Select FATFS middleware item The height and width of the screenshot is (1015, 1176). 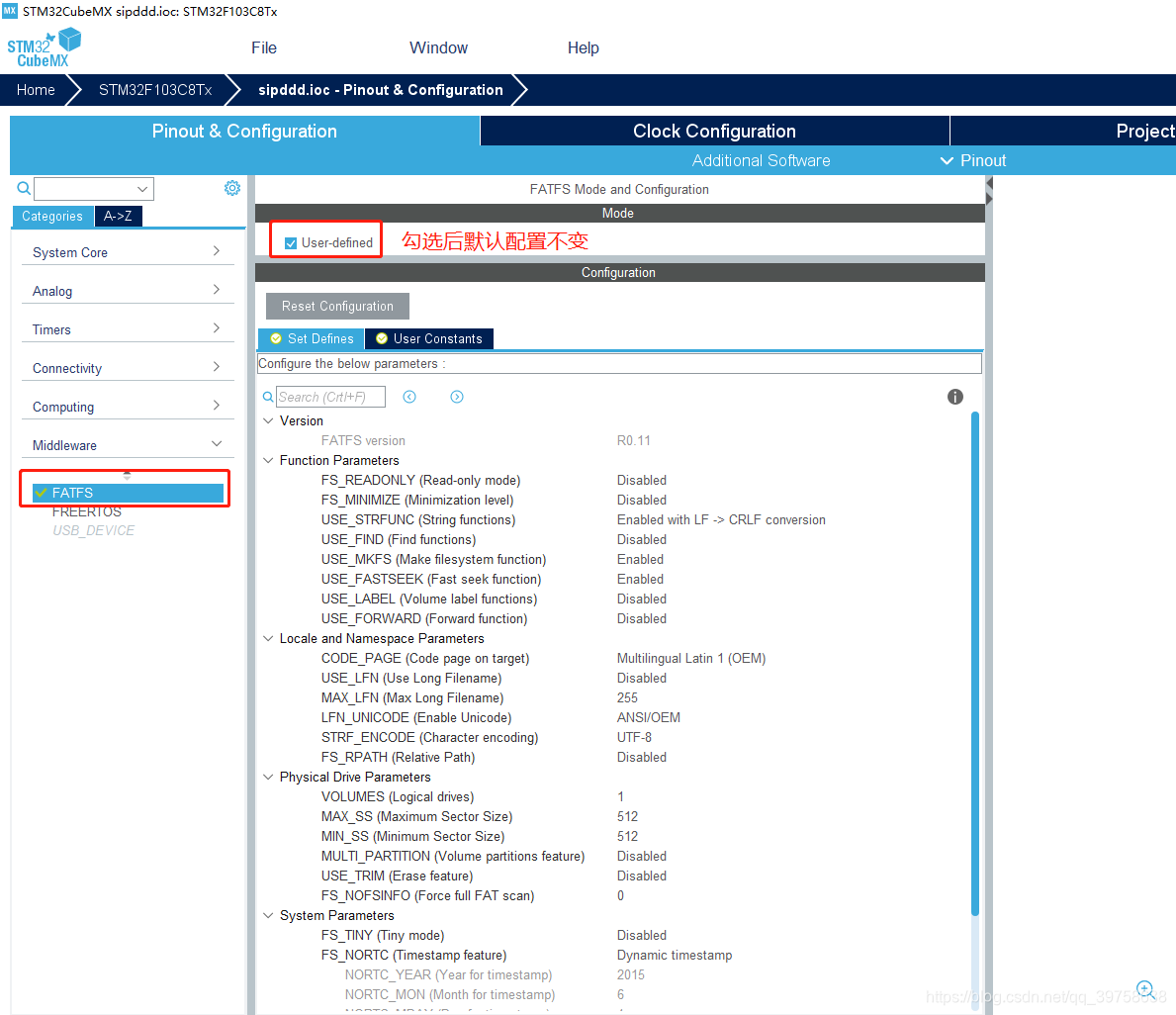[129, 493]
